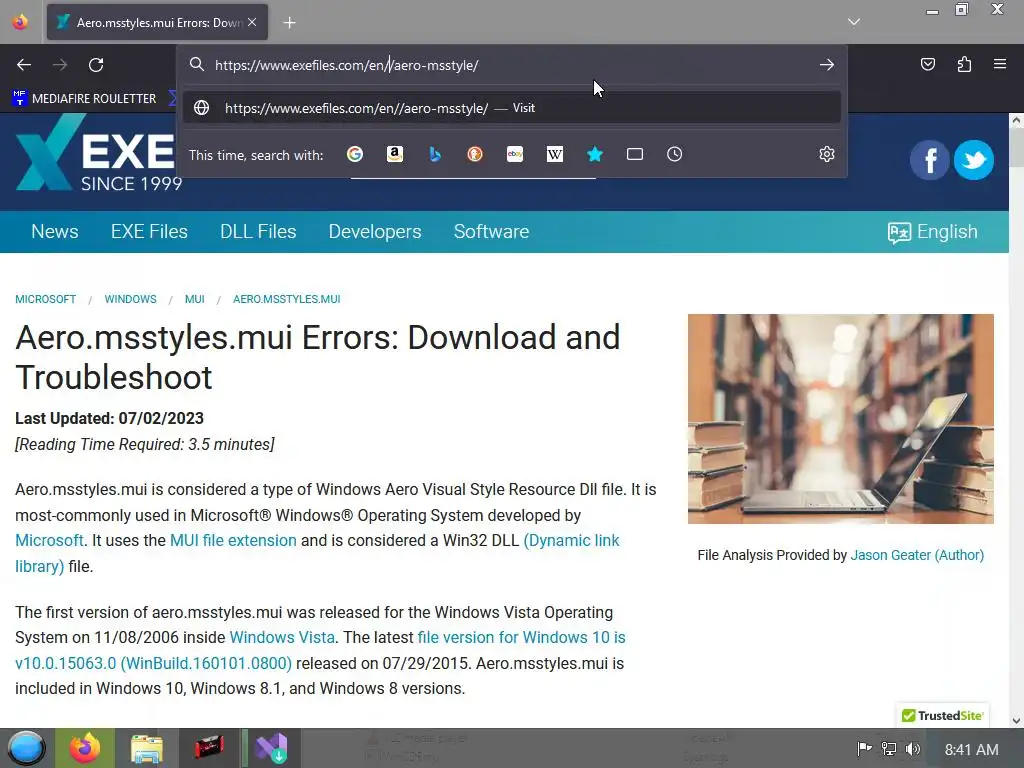The image size is (1024, 768).
Task: Open the Facebook page icon
Action: (930, 160)
